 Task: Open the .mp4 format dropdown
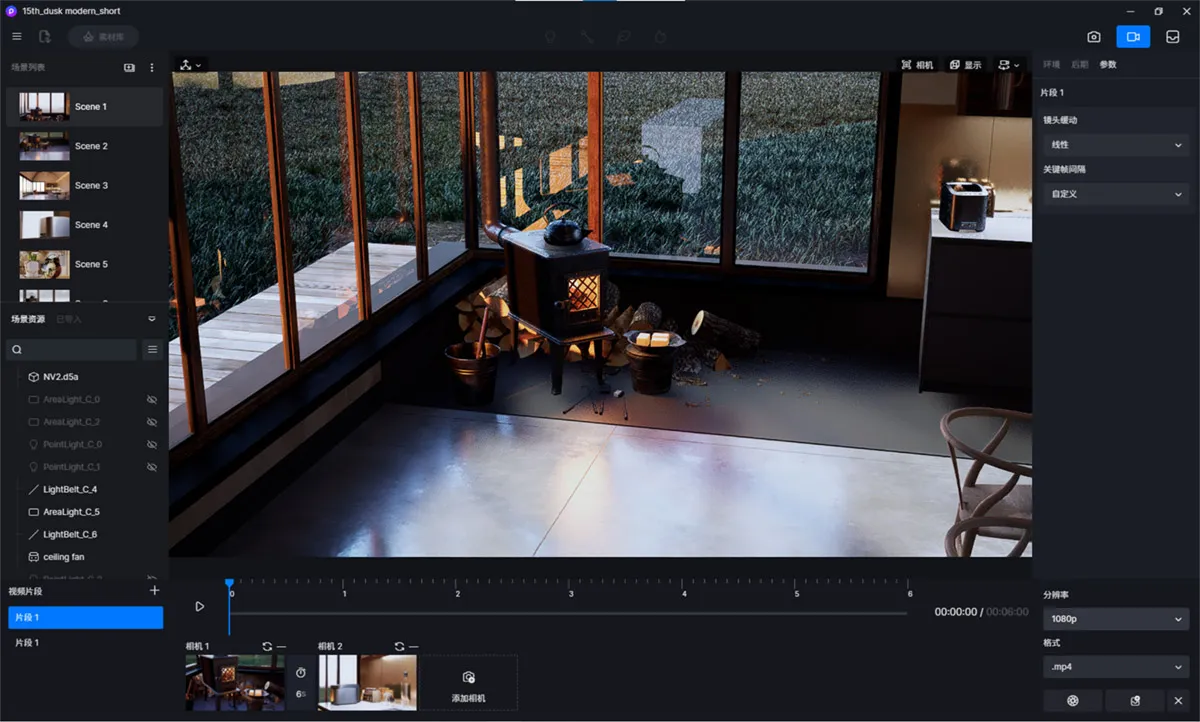[x=1116, y=666]
